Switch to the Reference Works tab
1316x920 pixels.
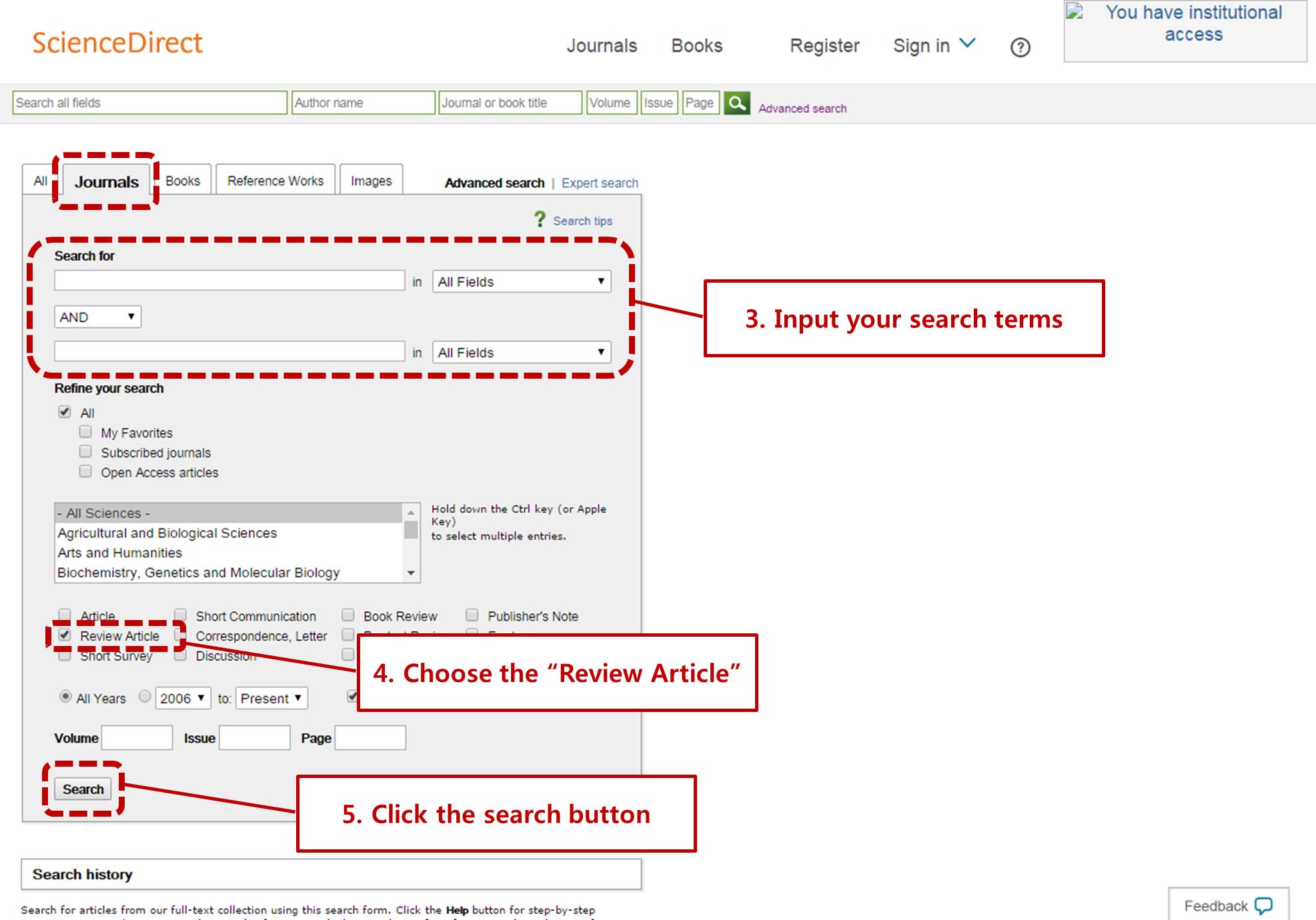pyautogui.click(x=274, y=179)
